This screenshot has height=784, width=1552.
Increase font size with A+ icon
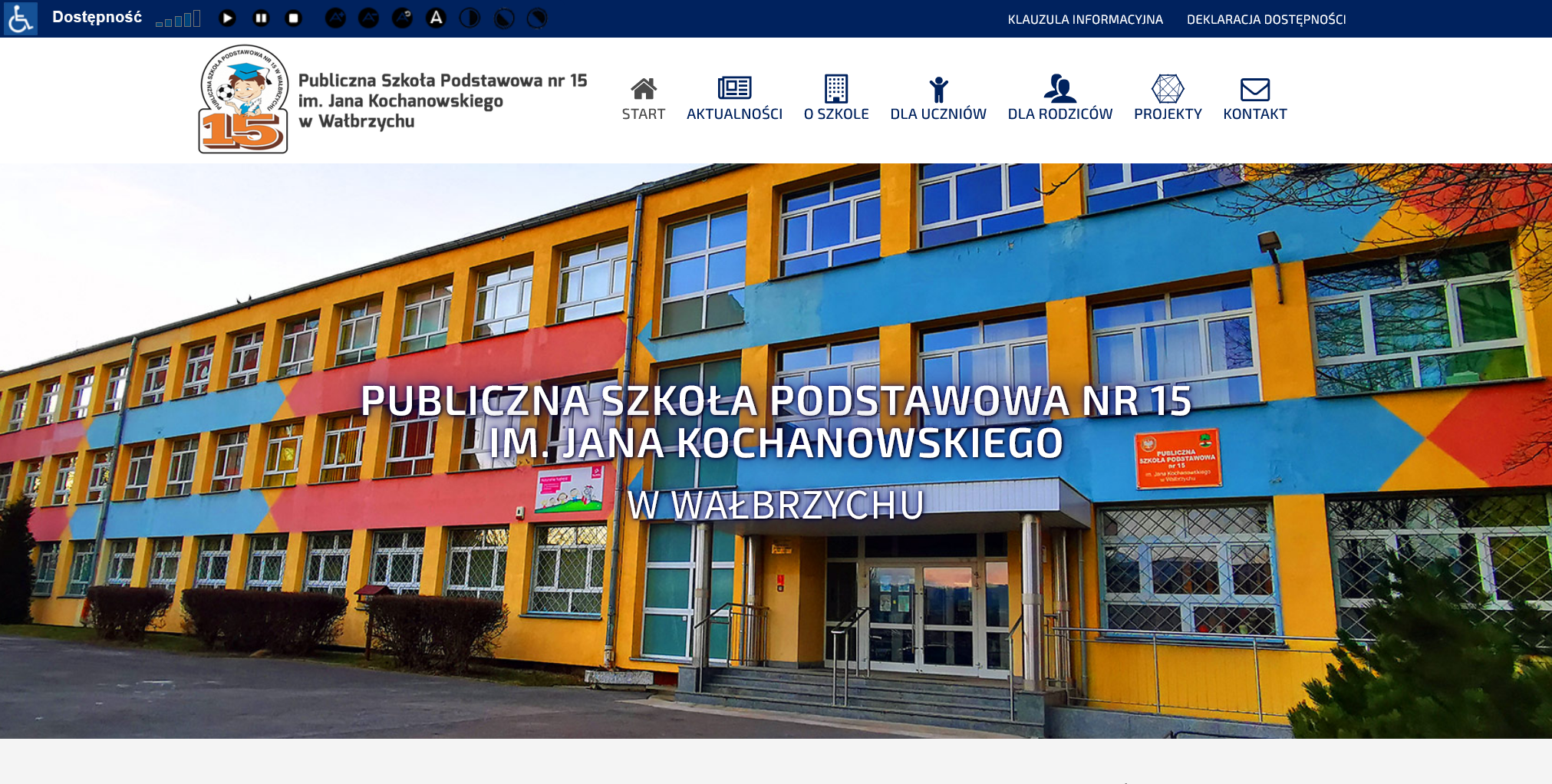[x=335, y=18]
